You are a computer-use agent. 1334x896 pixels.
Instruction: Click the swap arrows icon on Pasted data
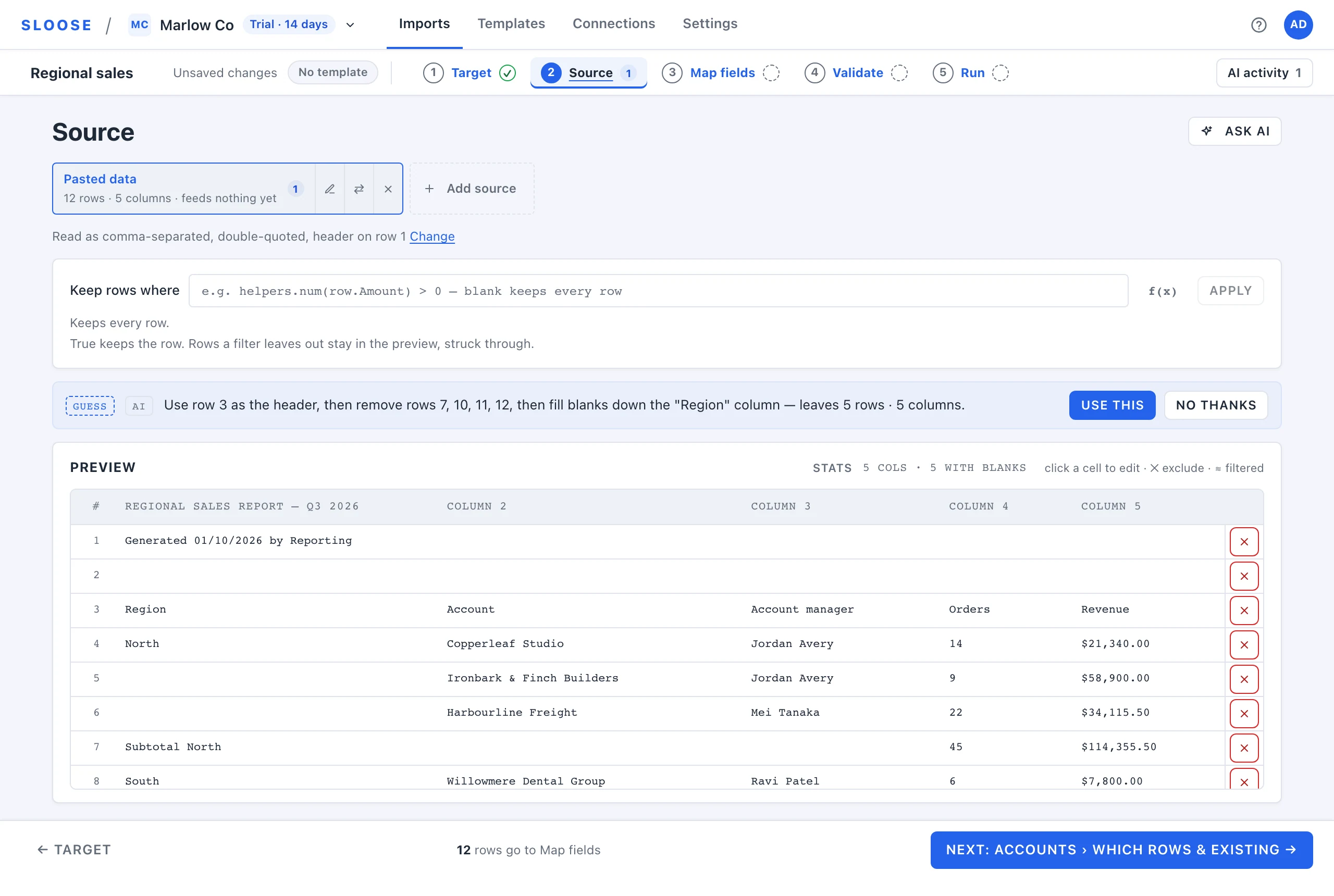coord(359,189)
